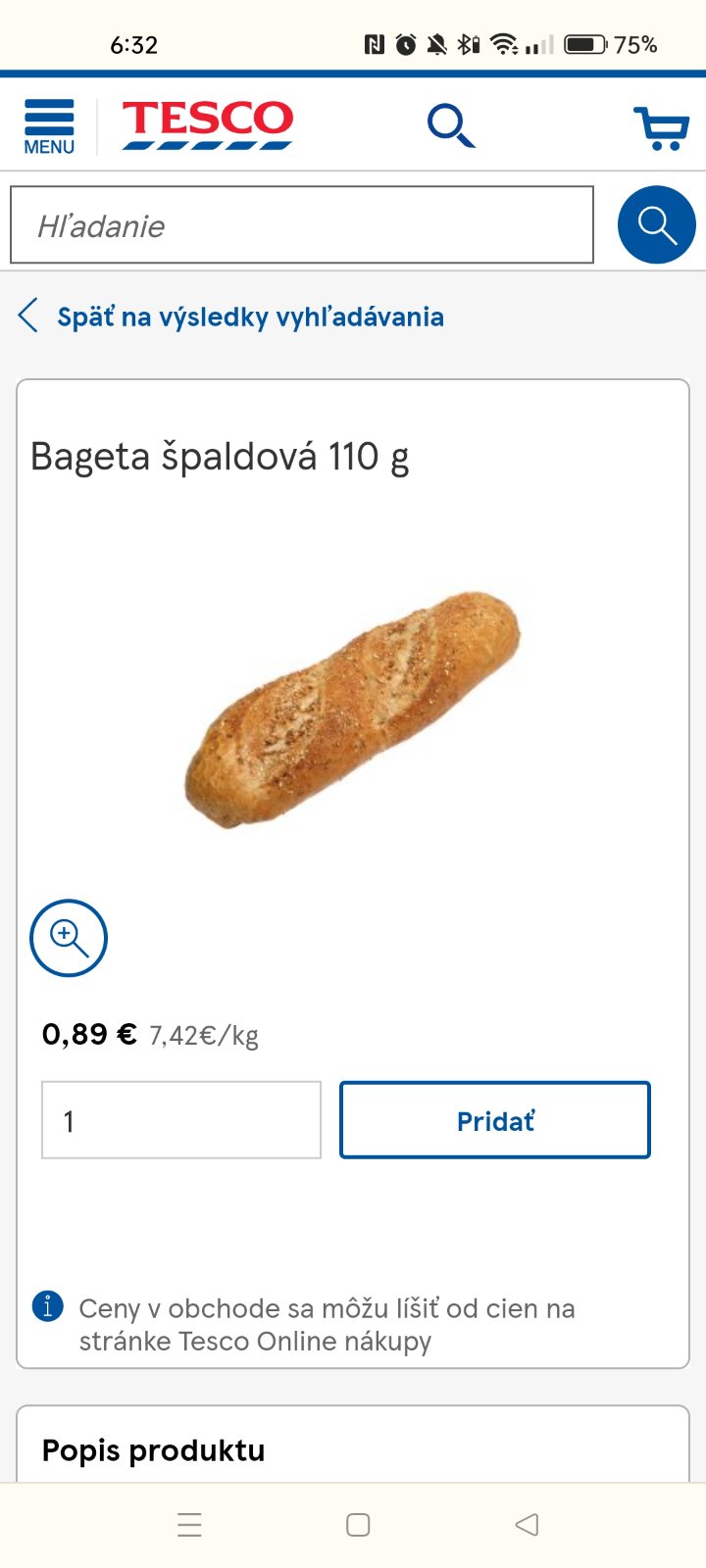
Task: Tap the blue info icon
Action: tap(48, 1306)
